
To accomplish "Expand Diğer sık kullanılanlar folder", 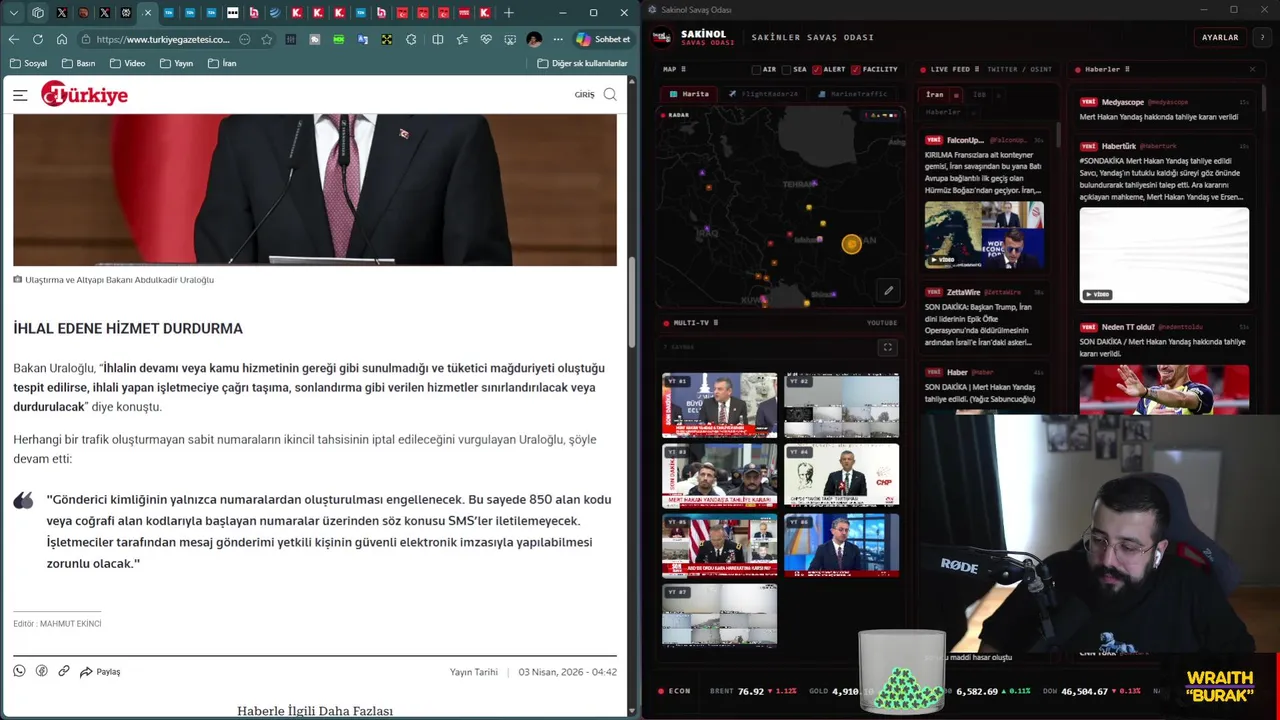I will pos(582,63).
